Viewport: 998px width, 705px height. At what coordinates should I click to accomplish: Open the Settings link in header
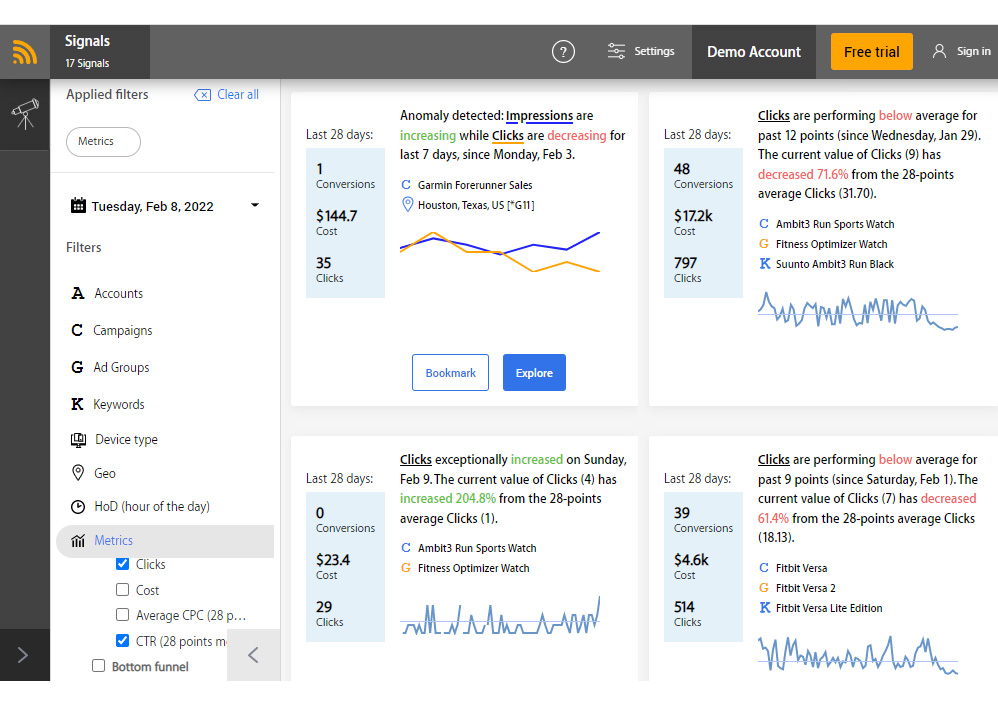click(654, 51)
